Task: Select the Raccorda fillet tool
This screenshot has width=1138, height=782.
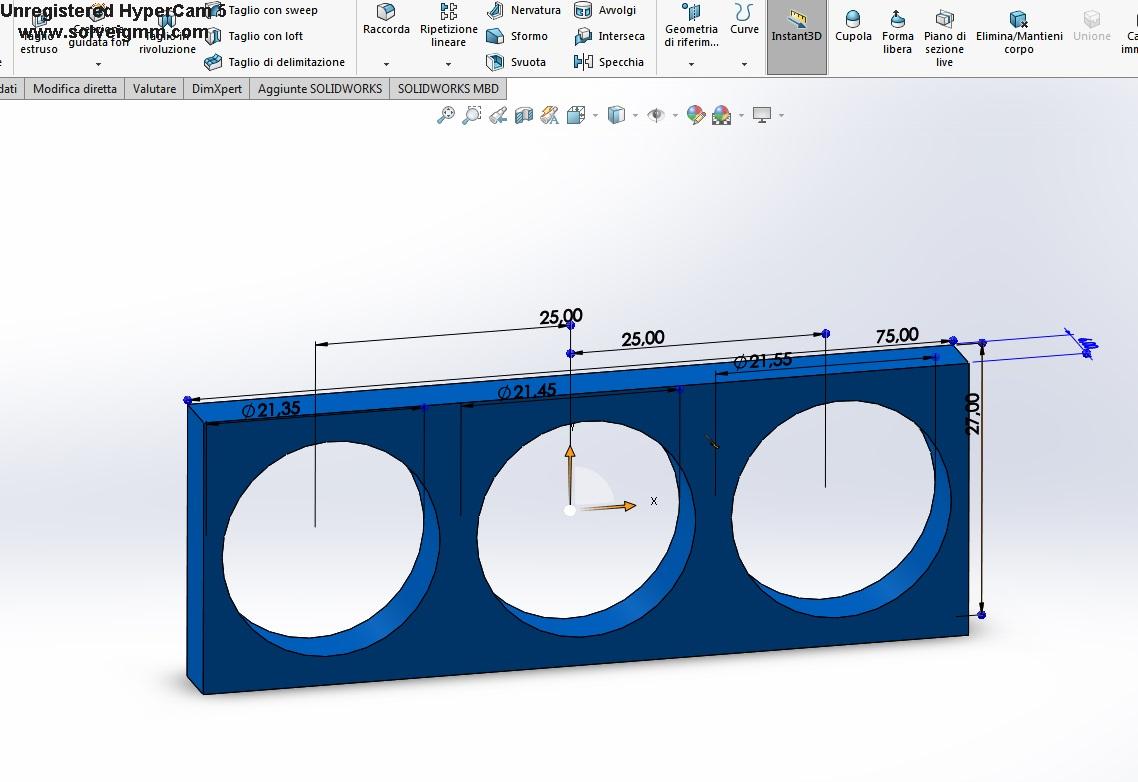Action: (386, 20)
